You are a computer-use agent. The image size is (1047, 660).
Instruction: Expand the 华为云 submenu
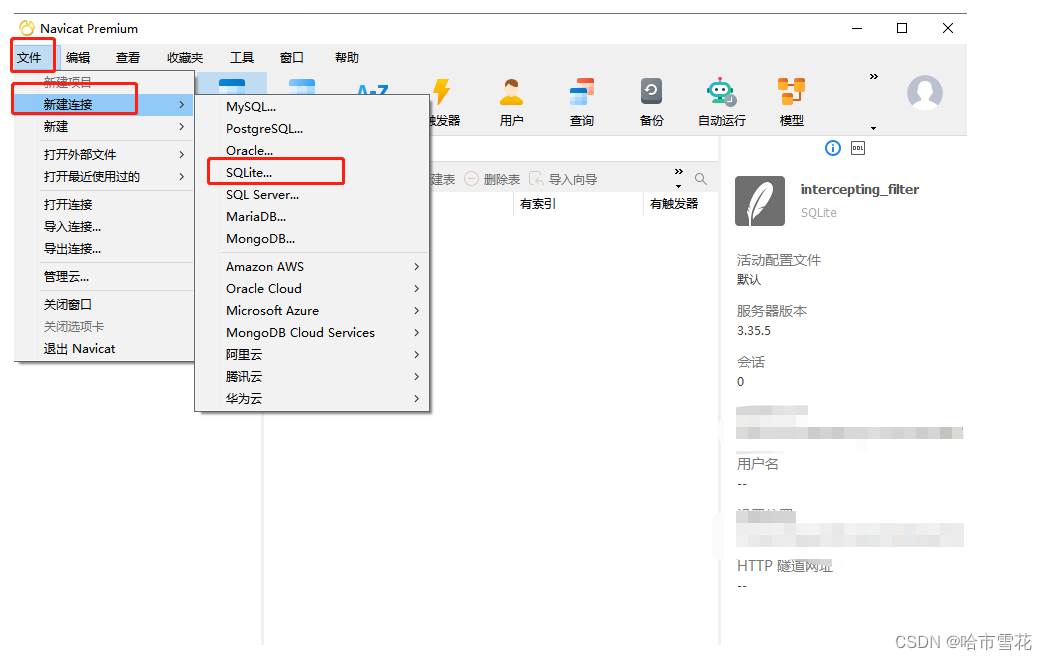point(417,399)
